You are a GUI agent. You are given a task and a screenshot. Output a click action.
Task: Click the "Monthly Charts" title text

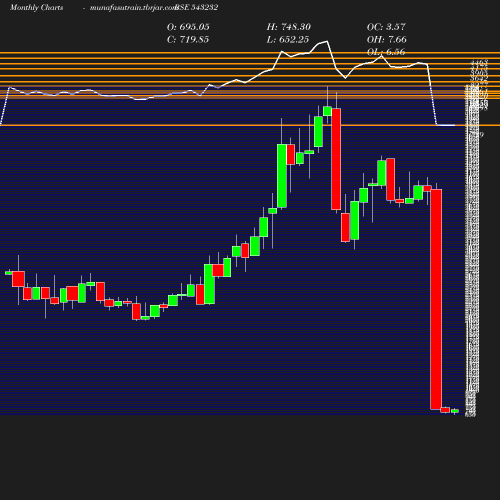pyautogui.click(x=37, y=7)
